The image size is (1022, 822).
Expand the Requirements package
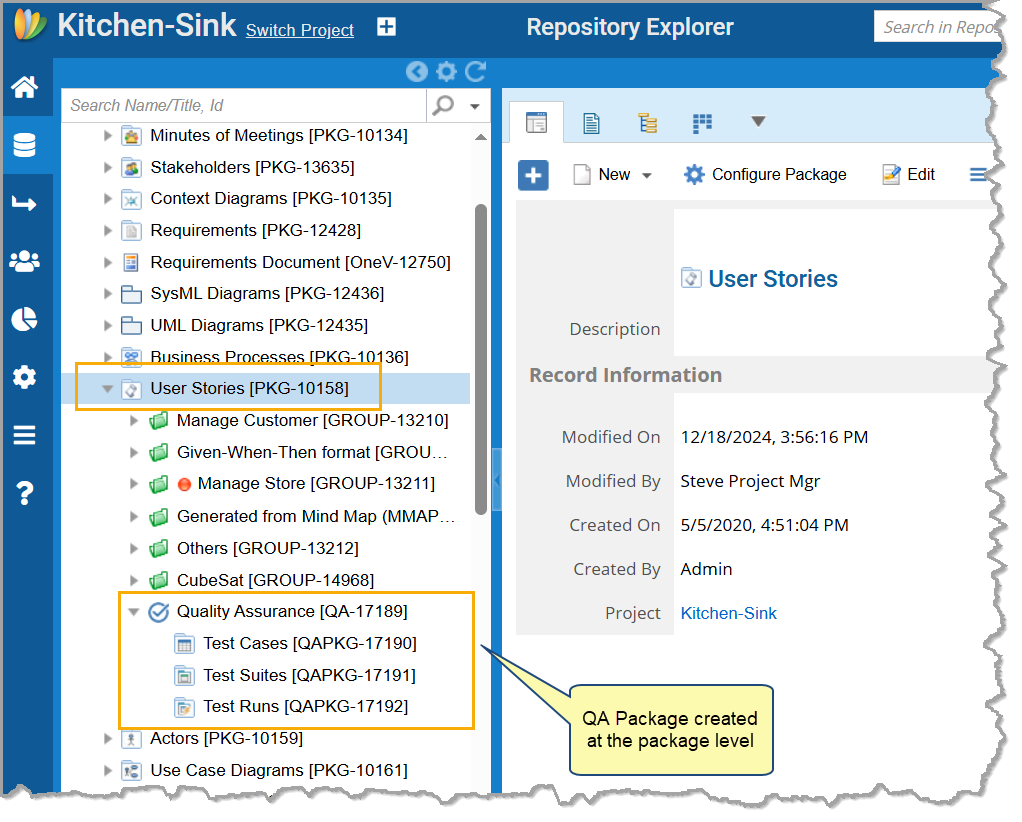tap(108, 231)
